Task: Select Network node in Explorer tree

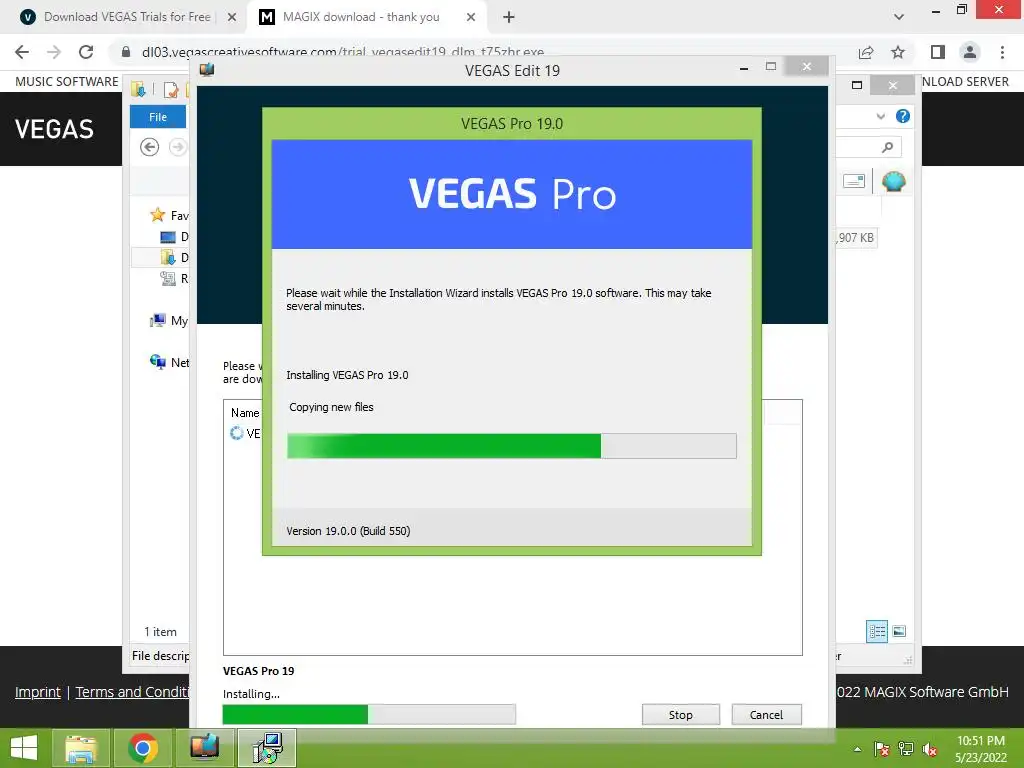Action: click(x=169, y=362)
